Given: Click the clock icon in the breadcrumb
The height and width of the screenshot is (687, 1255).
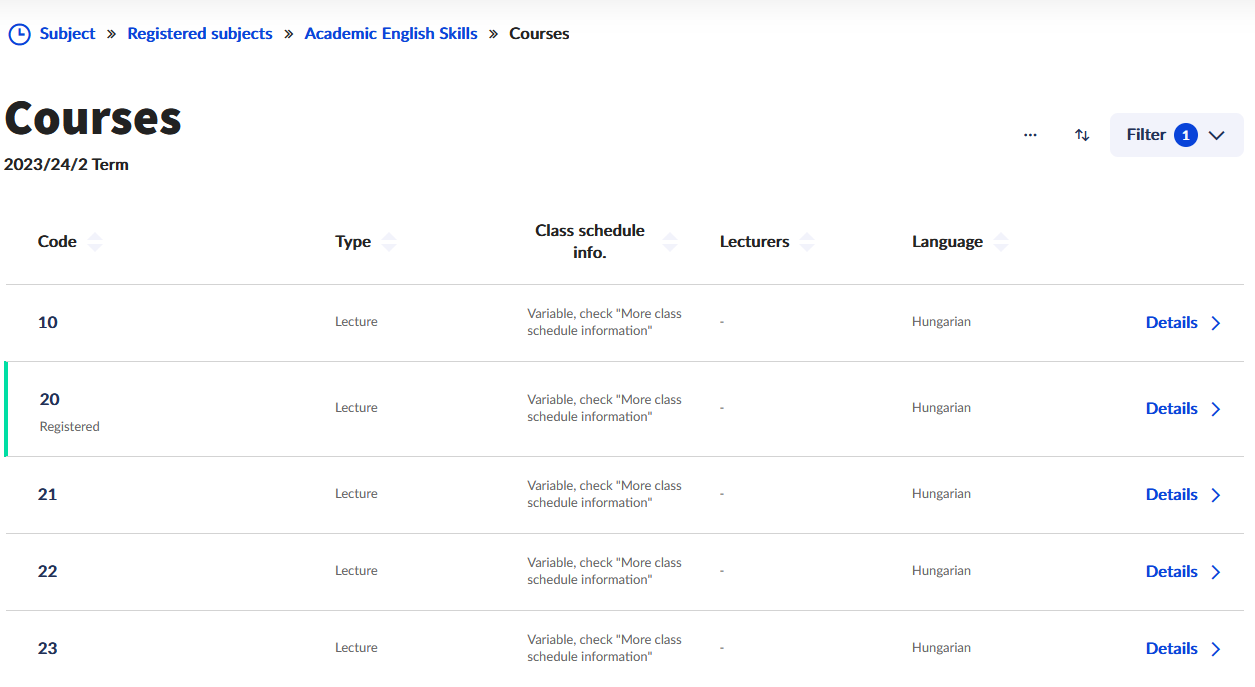Looking at the screenshot, I should pos(19,34).
